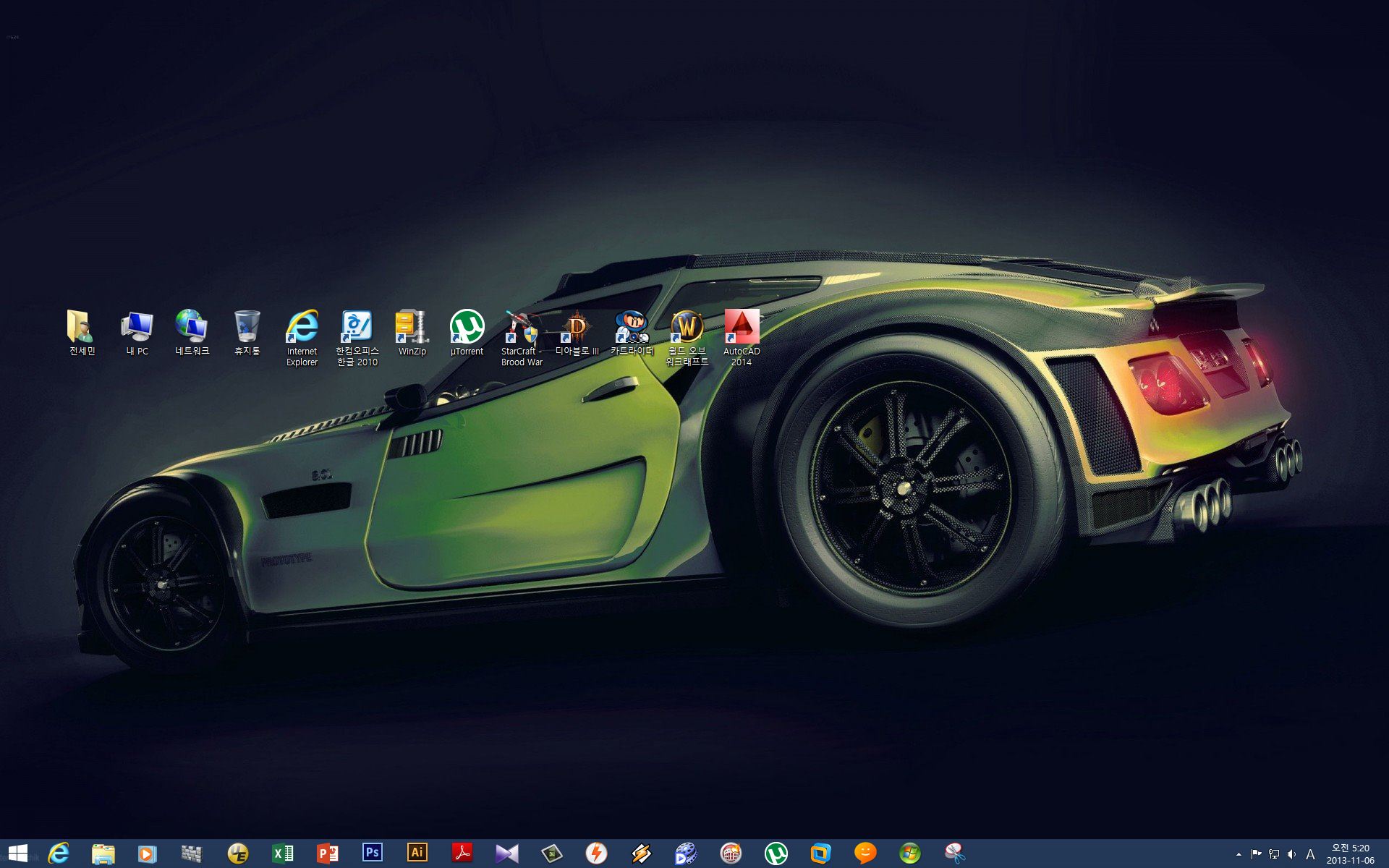Select the 한컴오피스 한글 2010 shortcut
The image size is (1389, 868).
357,338
